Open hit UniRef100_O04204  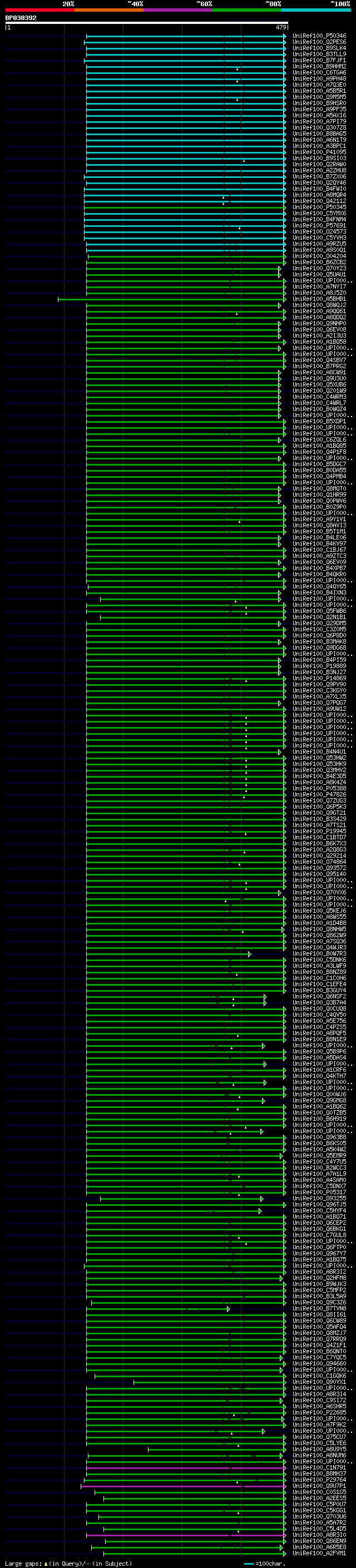pos(319,256)
